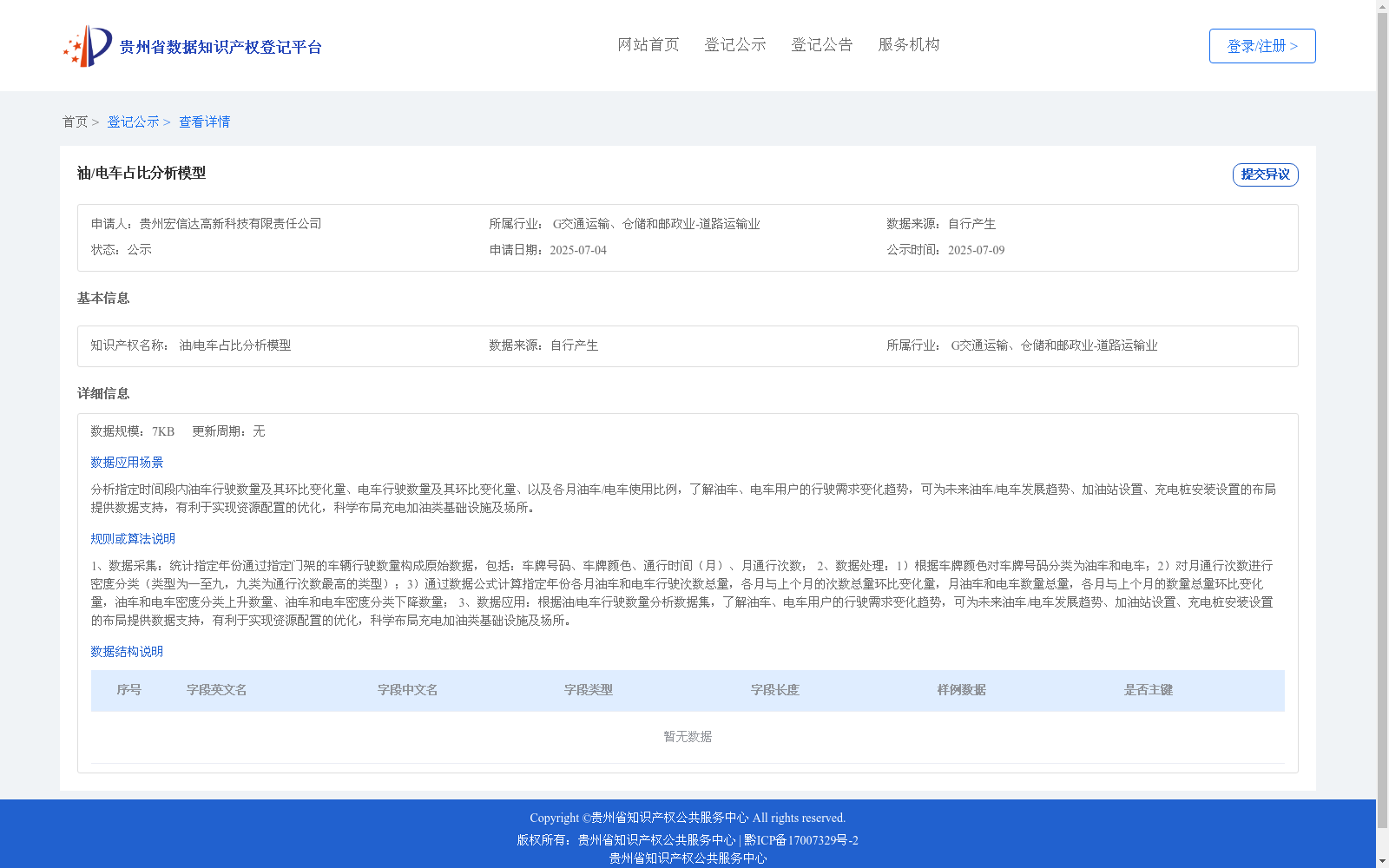
Task: Click the 公示时间 2025-07-09 value
Action: click(x=977, y=250)
